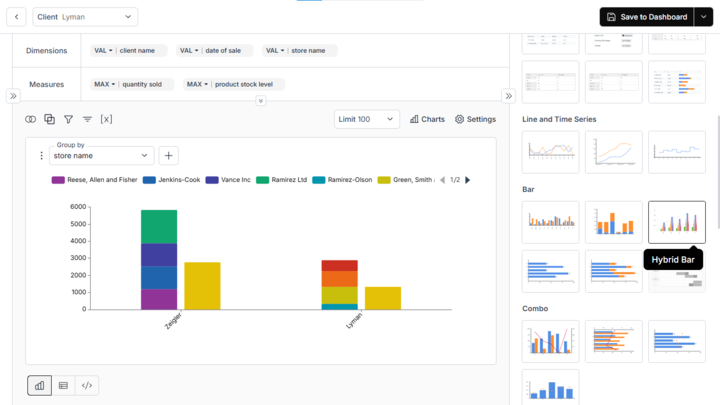
Task: Go back using the left chevron button
Action: [x=16, y=17]
